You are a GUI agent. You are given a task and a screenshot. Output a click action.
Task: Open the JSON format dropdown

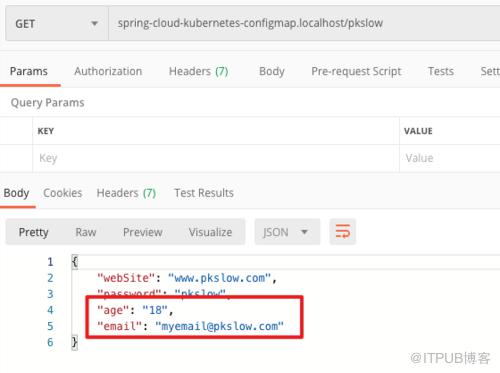(287, 232)
